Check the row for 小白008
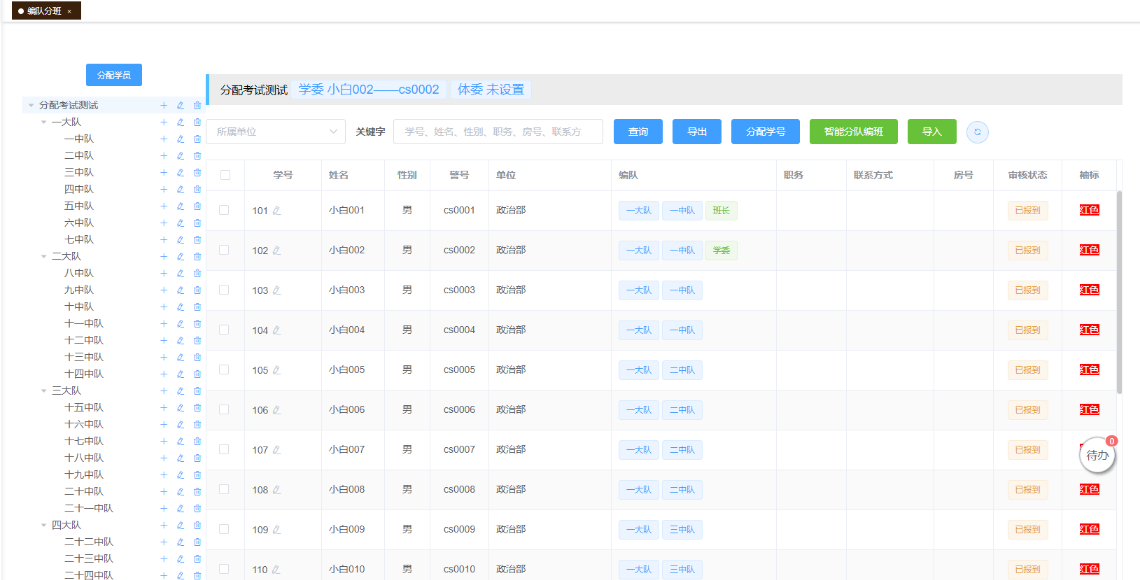1140x580 pixels. (225, 489)
